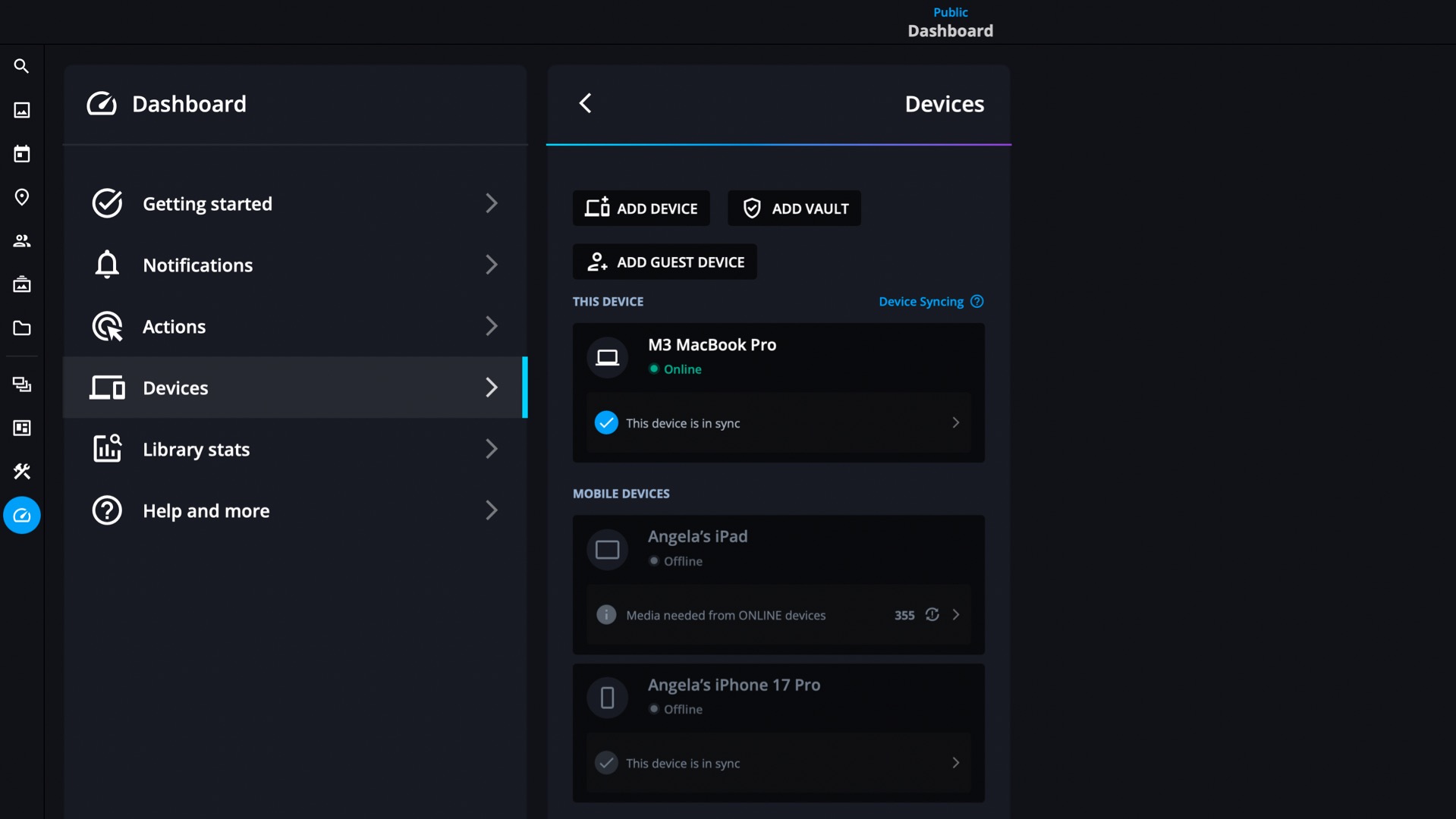The height and width of the screenshot is (819, 1456).
Task: Click the blue in-sync checkmark for MacBook Pro
Action: point(605,423)
